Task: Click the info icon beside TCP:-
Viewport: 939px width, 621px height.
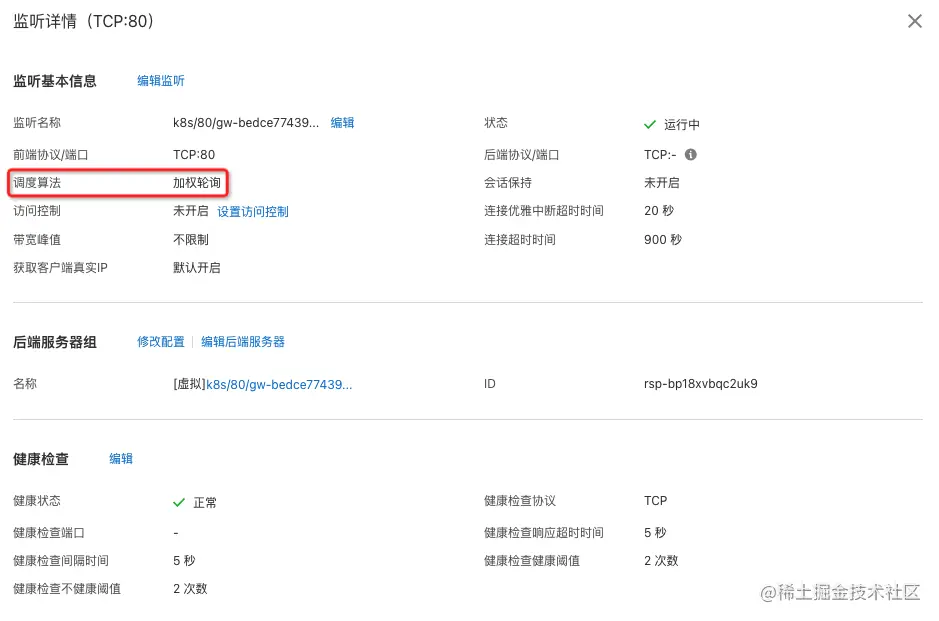Action: 690,155
